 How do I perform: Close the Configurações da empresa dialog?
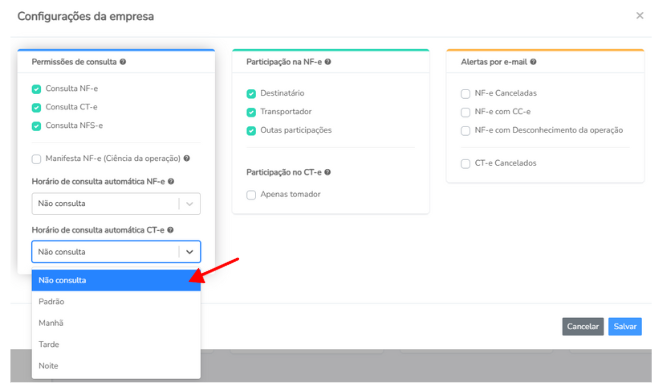tap(640, 16)
